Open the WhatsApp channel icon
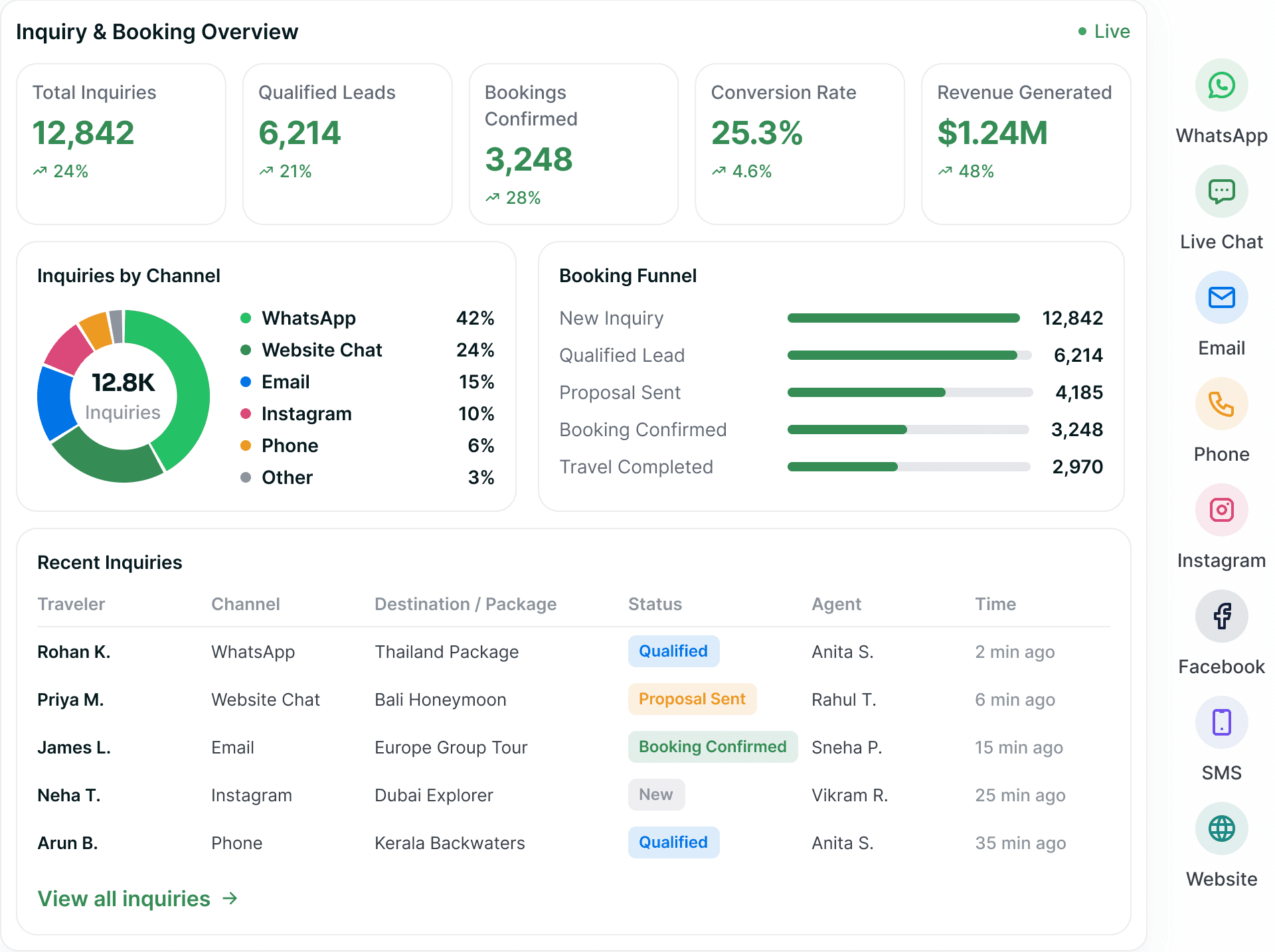The width and height of the screenshot is (1275, 952). [x=1221, y=85]
